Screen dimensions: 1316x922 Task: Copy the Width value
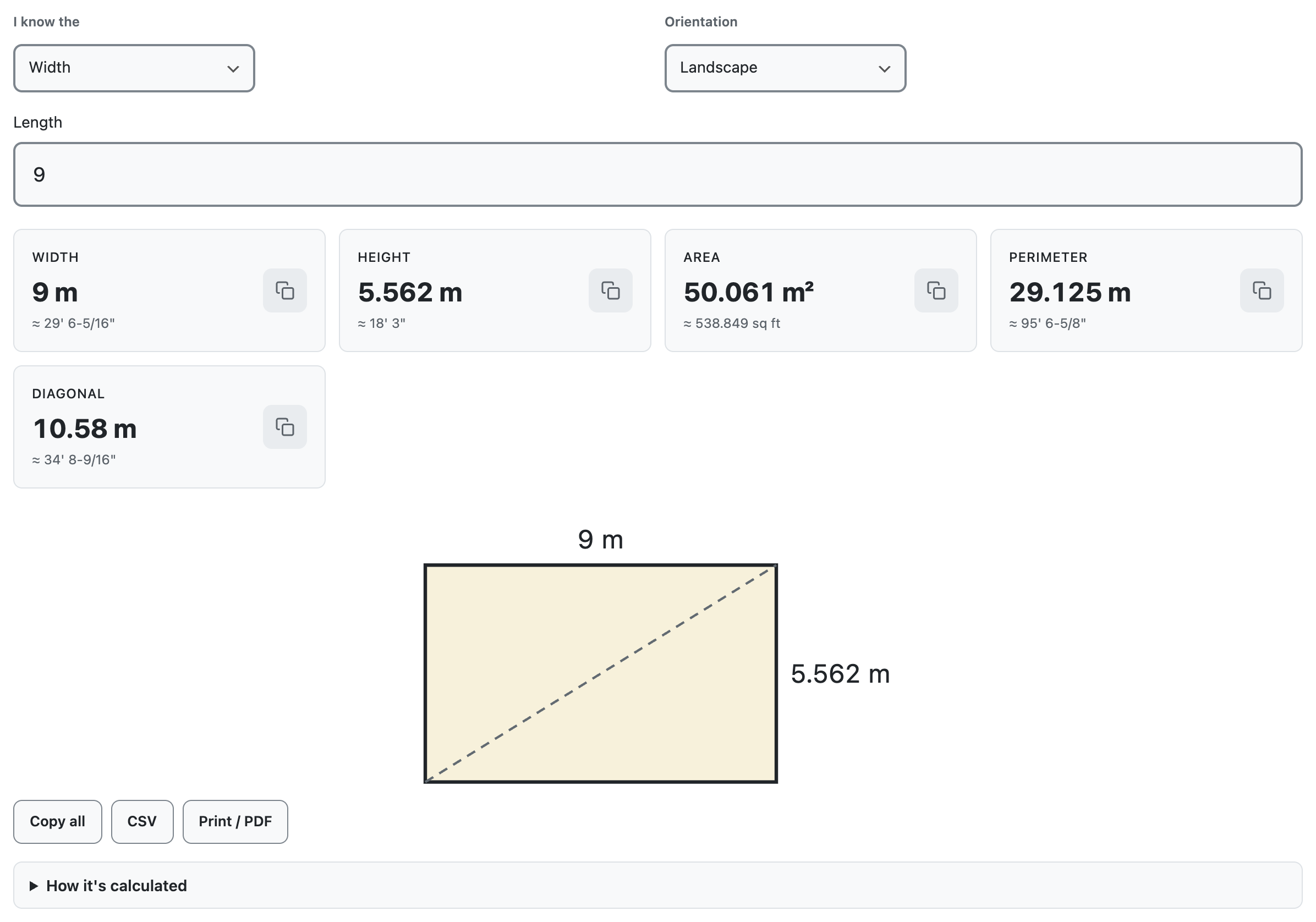[x=285, y=290]
